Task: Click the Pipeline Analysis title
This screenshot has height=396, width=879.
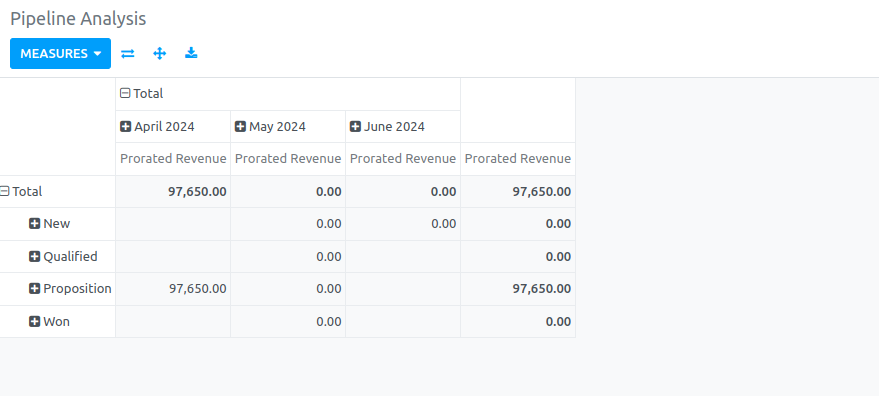Action: [78, 19]
